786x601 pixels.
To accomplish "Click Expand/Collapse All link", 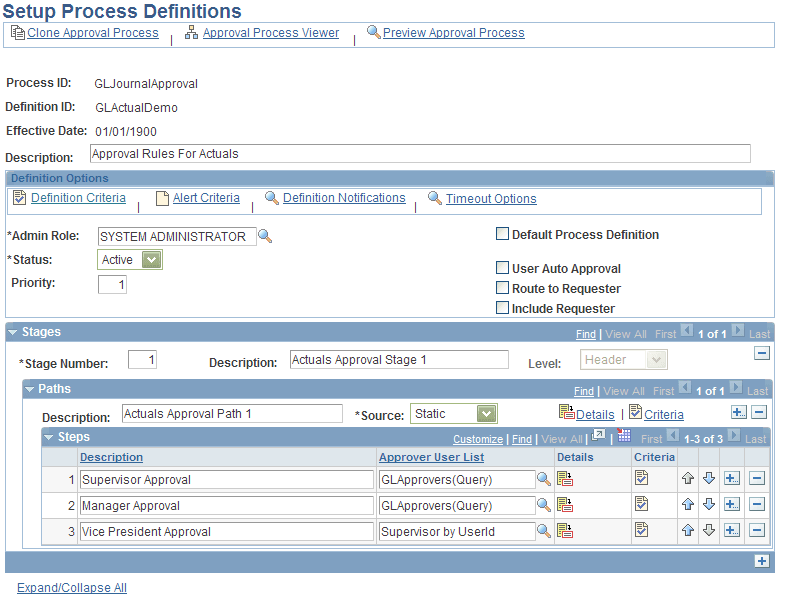I will (72, 587).
